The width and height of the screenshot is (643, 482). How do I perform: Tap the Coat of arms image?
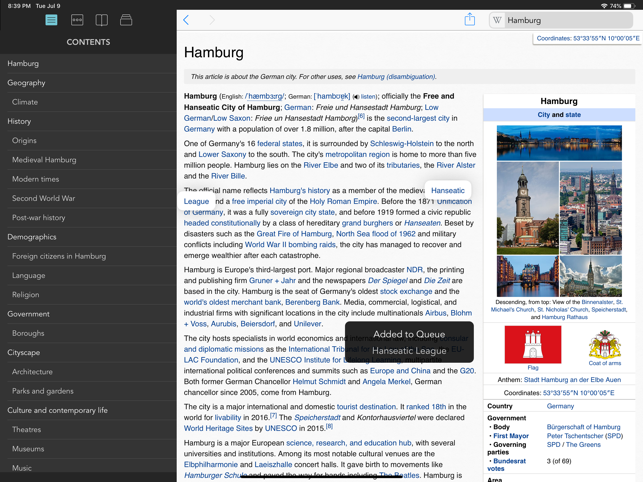pyautogui.click(x=604, y=344)
